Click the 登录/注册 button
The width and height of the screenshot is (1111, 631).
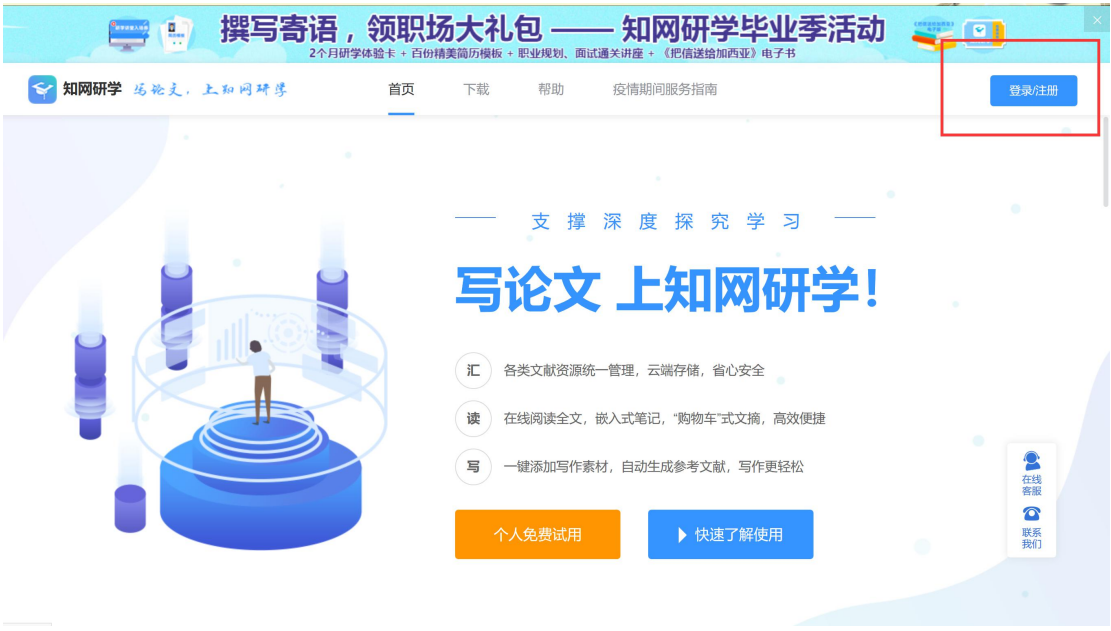(1033, 91)
